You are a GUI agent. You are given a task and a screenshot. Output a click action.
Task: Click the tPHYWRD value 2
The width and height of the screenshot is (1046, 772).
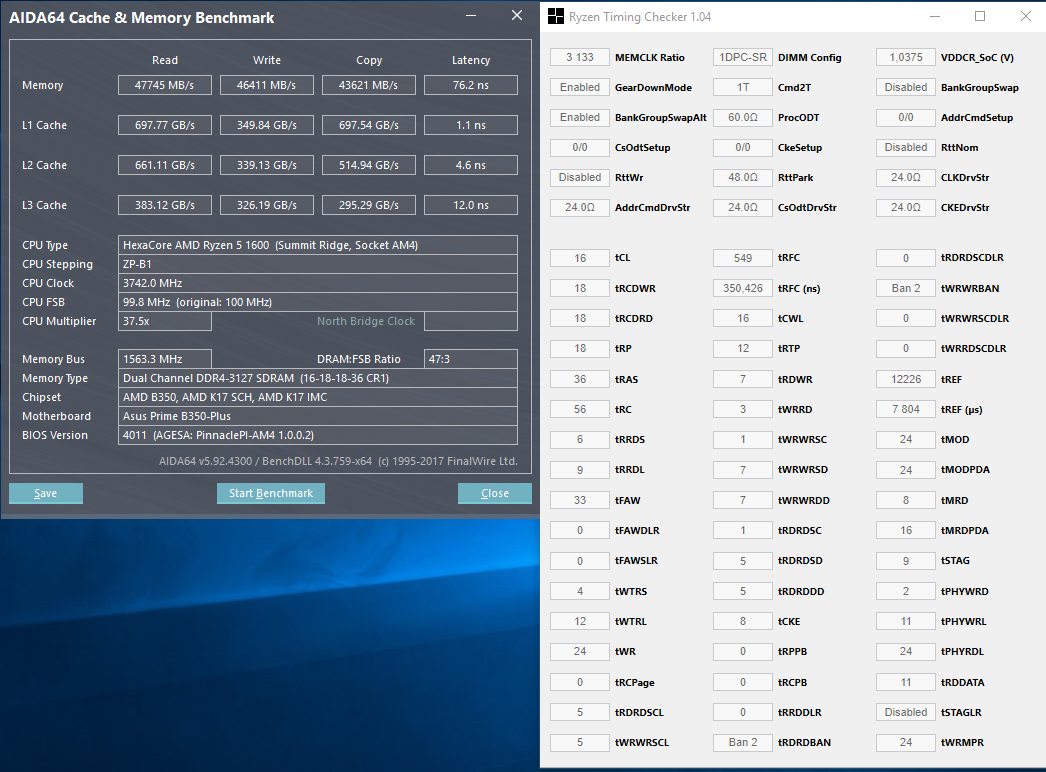(906, 591)
